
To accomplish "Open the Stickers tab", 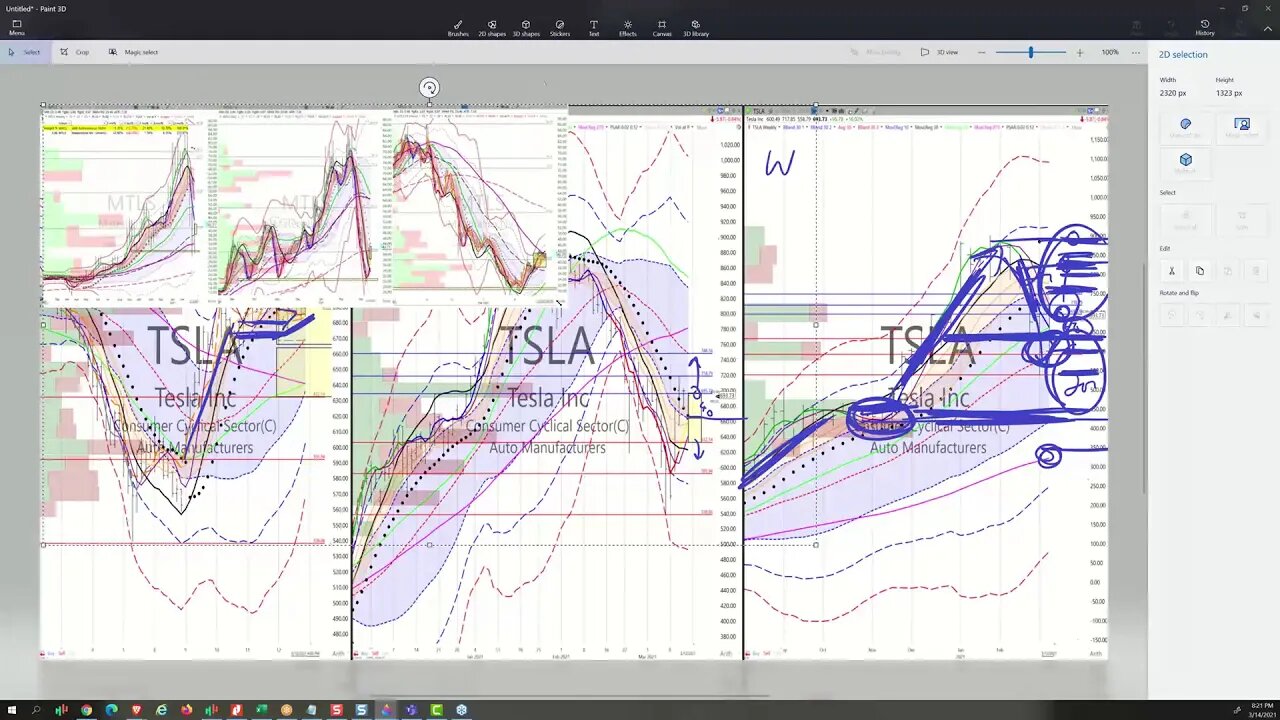I will 560,28.
